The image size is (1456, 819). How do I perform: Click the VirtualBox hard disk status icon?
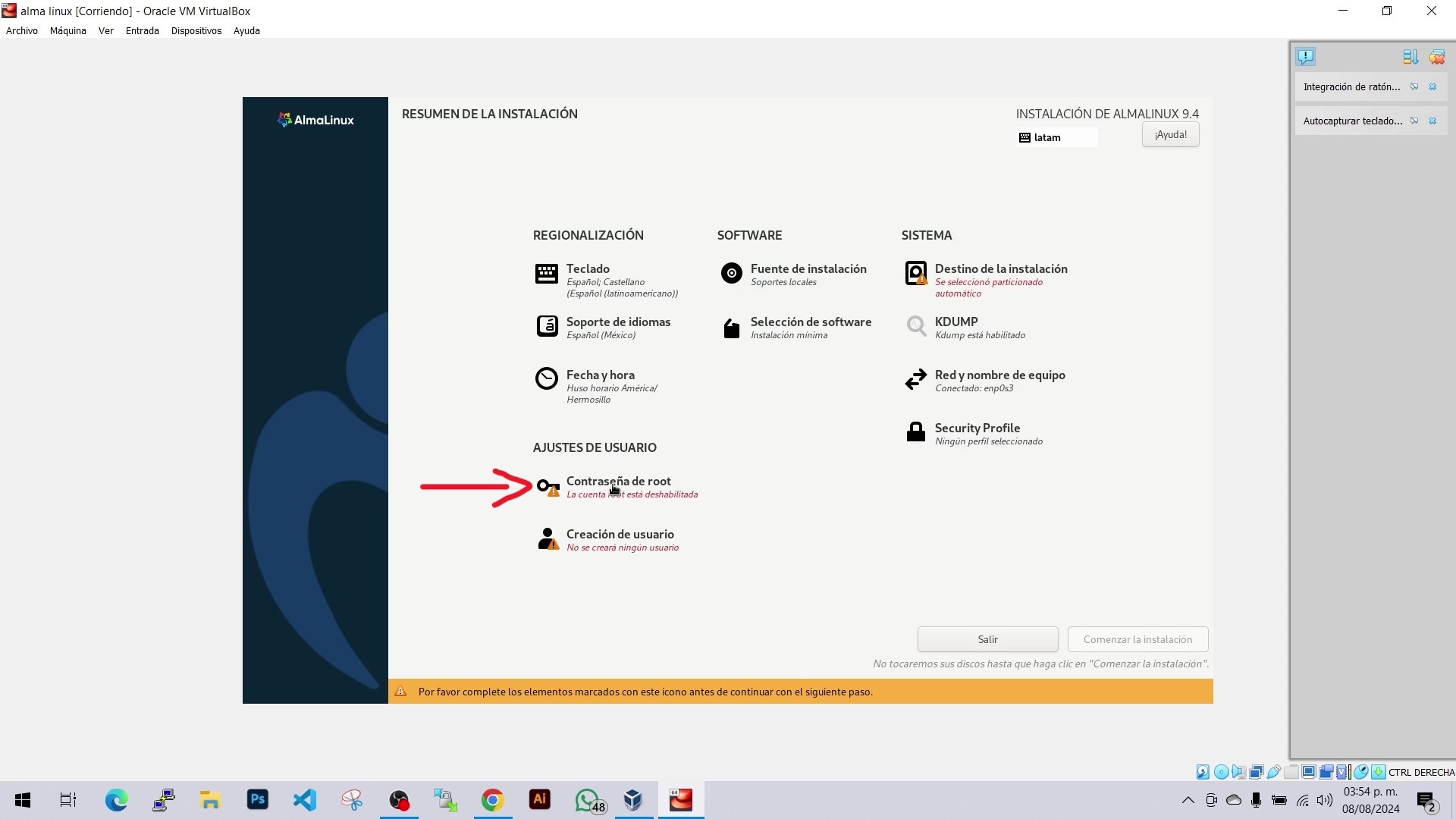1203,772
